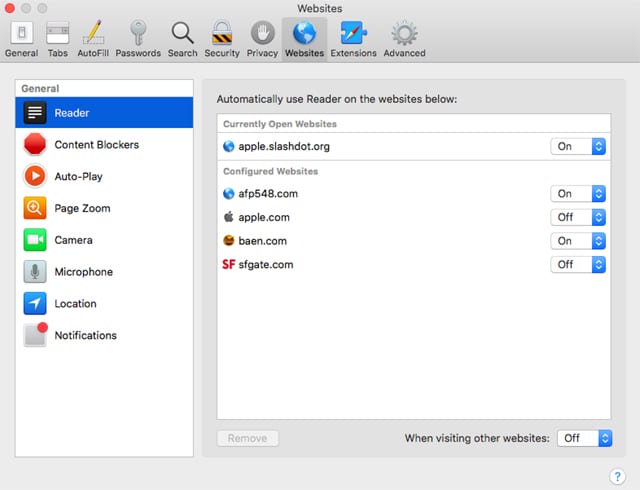The height and width of the screenshot is (490, 640).
Task: Open the Extensions preferences pane
Action: (353, 39)
